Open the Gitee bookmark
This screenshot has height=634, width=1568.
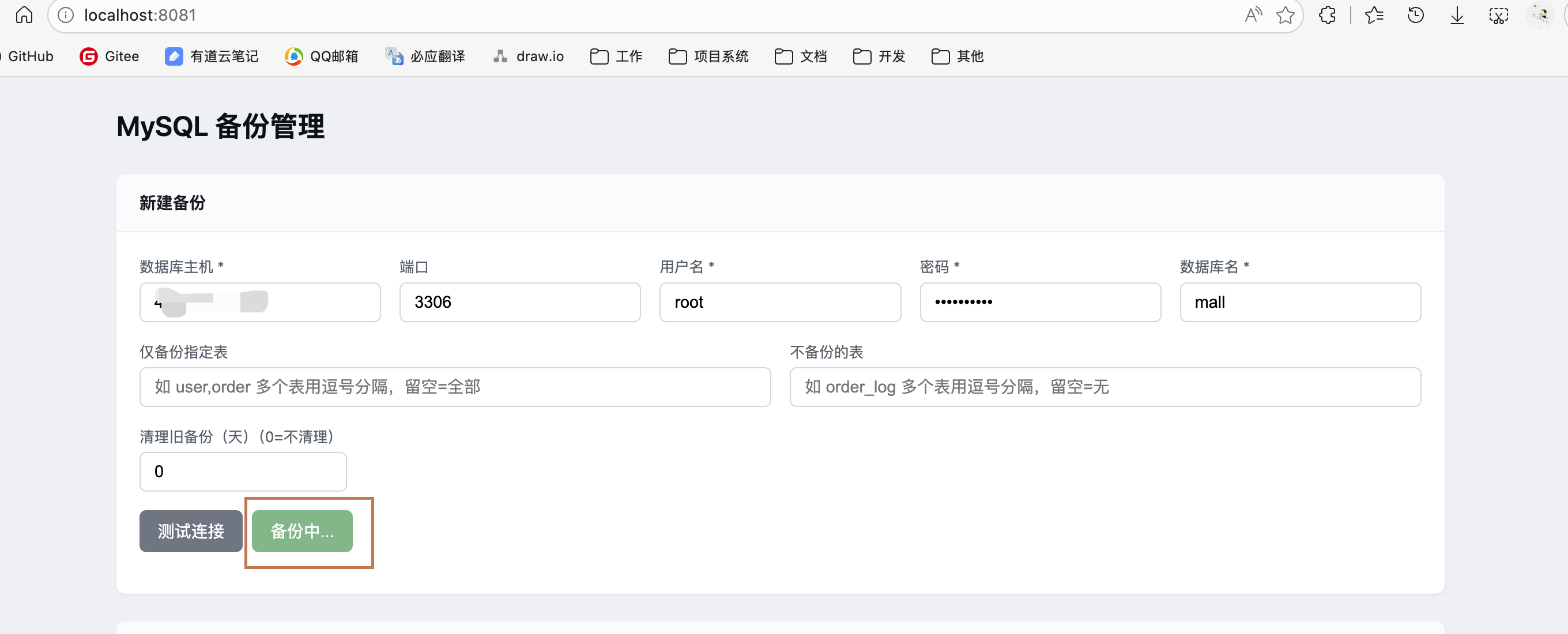coord(110,56)
